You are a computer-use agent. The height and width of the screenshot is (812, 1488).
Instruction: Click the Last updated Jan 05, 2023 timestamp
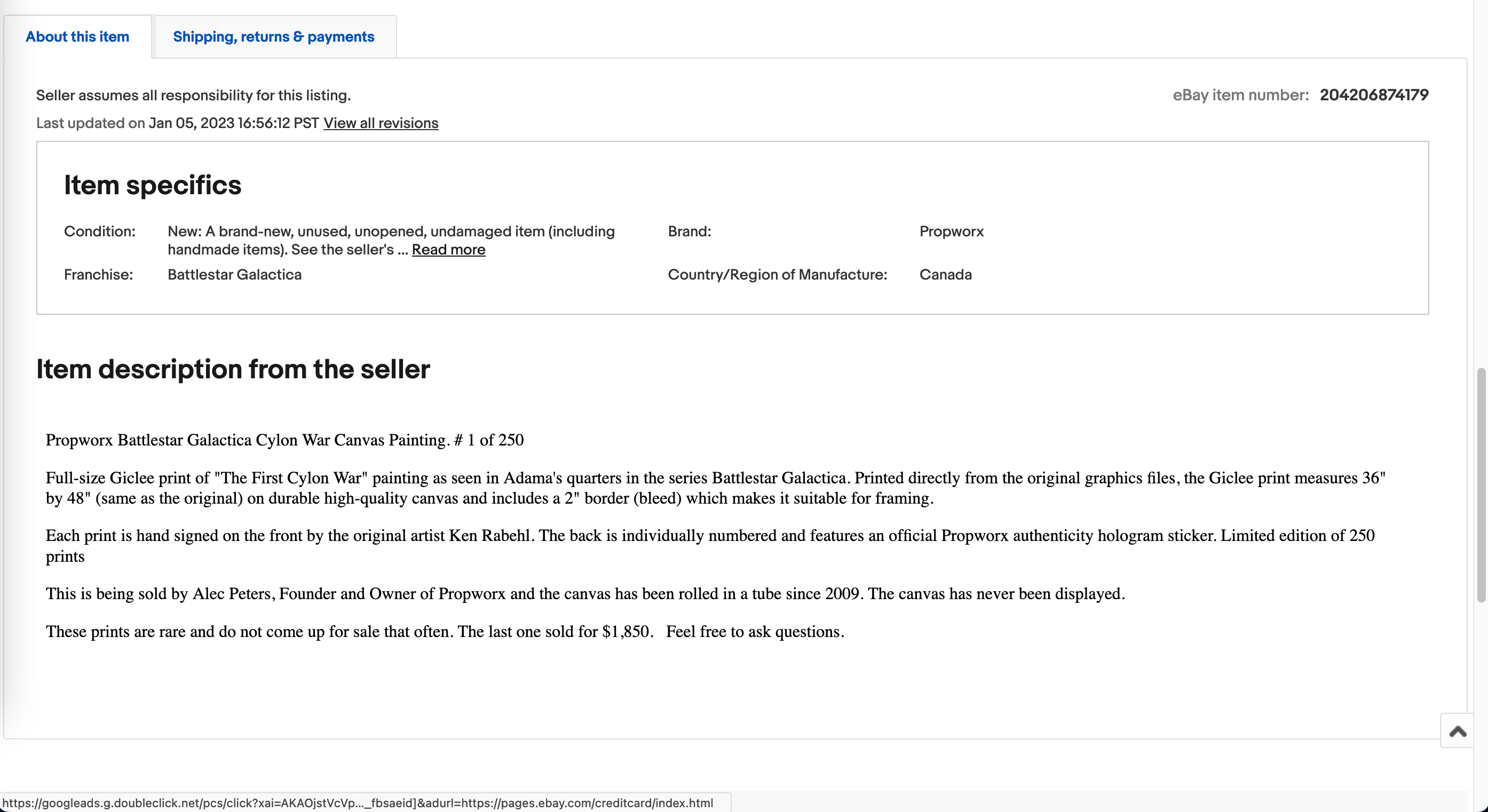[233, 123]
